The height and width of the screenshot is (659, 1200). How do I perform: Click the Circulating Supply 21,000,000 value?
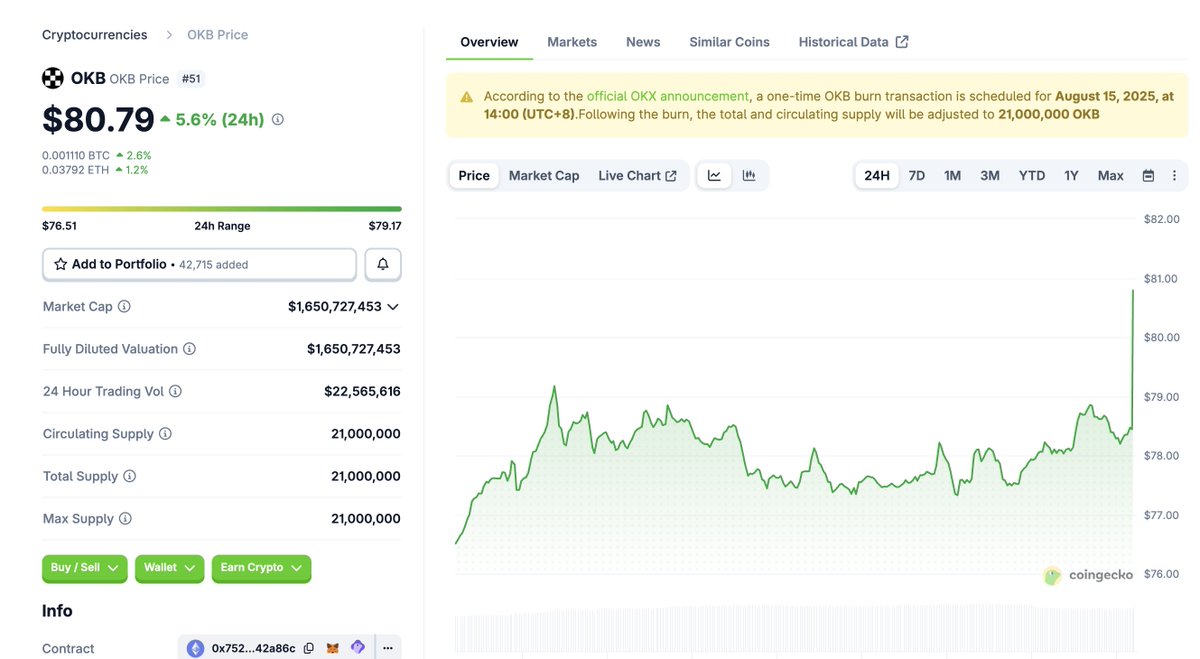tap(366, 434)
